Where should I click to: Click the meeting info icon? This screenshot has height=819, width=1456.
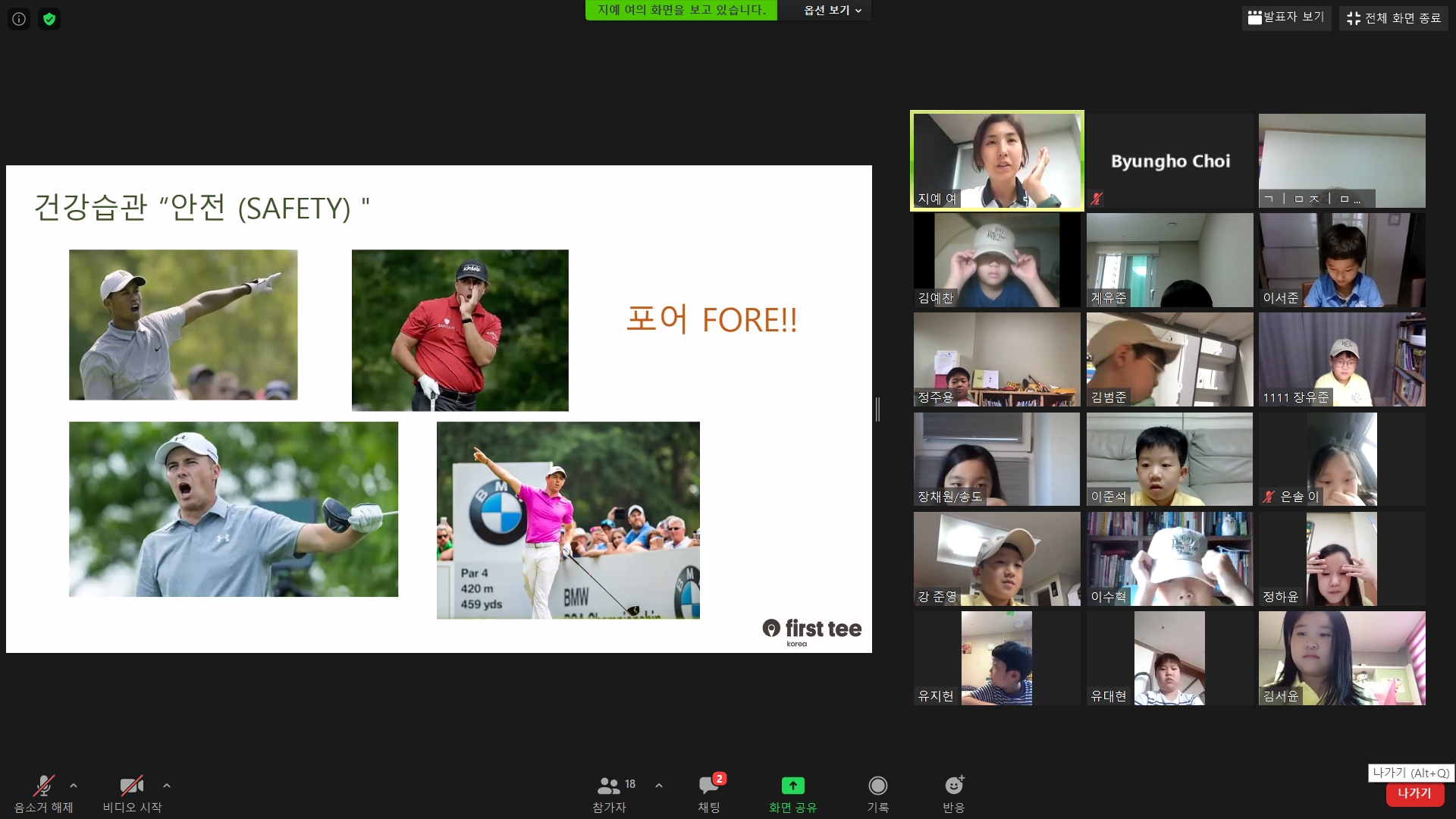pyautogui.click(x=19, y=19)
